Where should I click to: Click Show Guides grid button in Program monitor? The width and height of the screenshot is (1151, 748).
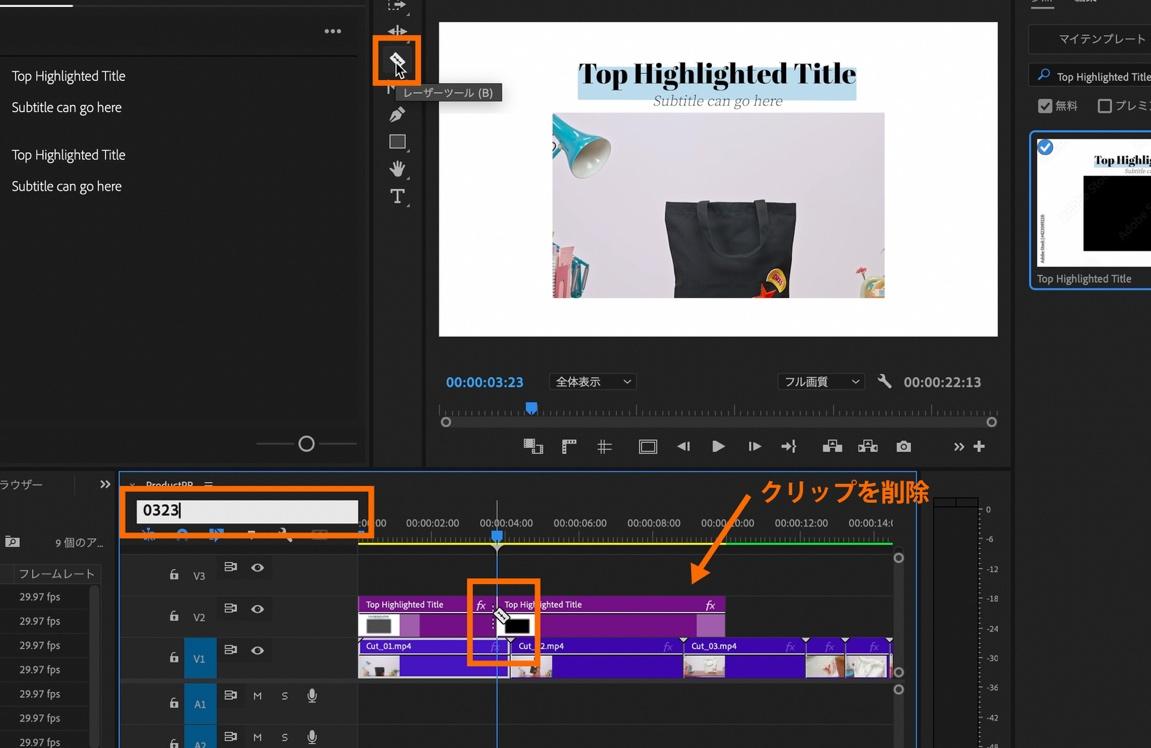(604, 446)
